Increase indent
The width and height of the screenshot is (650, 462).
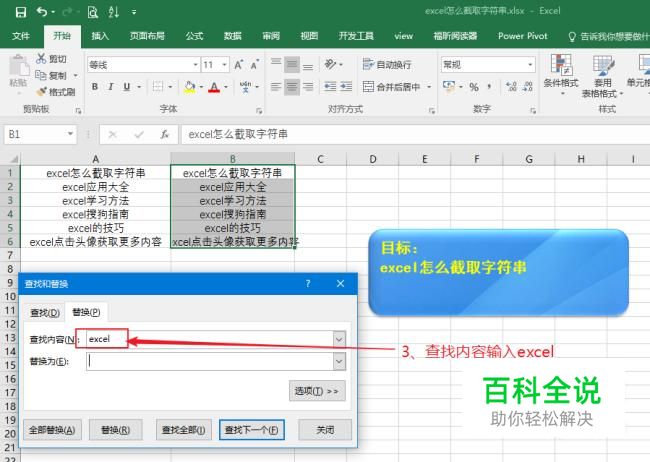pos(346,86)
